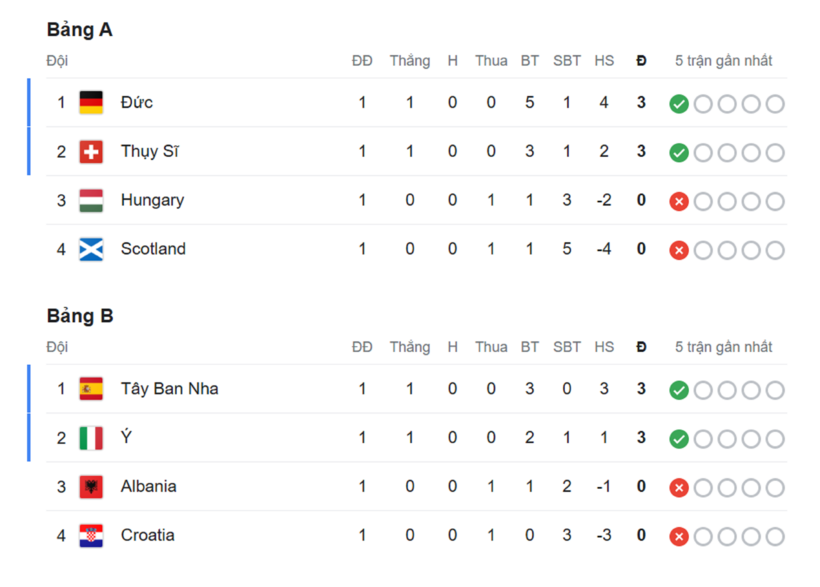Click Spain's green win checkmark
This screenshot has height=587, width=820.
679,389
